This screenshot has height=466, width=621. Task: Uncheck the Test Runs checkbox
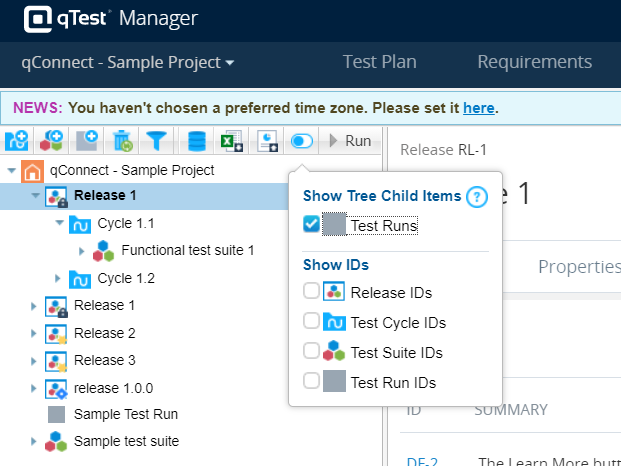pos(311,224)
